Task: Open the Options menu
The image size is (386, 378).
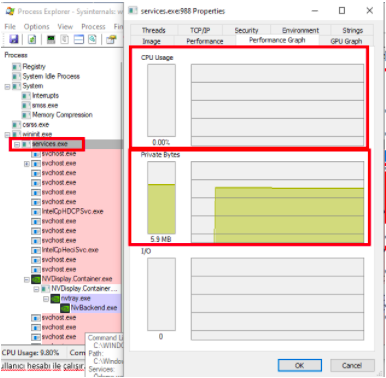Action: (x=37, y=26)
